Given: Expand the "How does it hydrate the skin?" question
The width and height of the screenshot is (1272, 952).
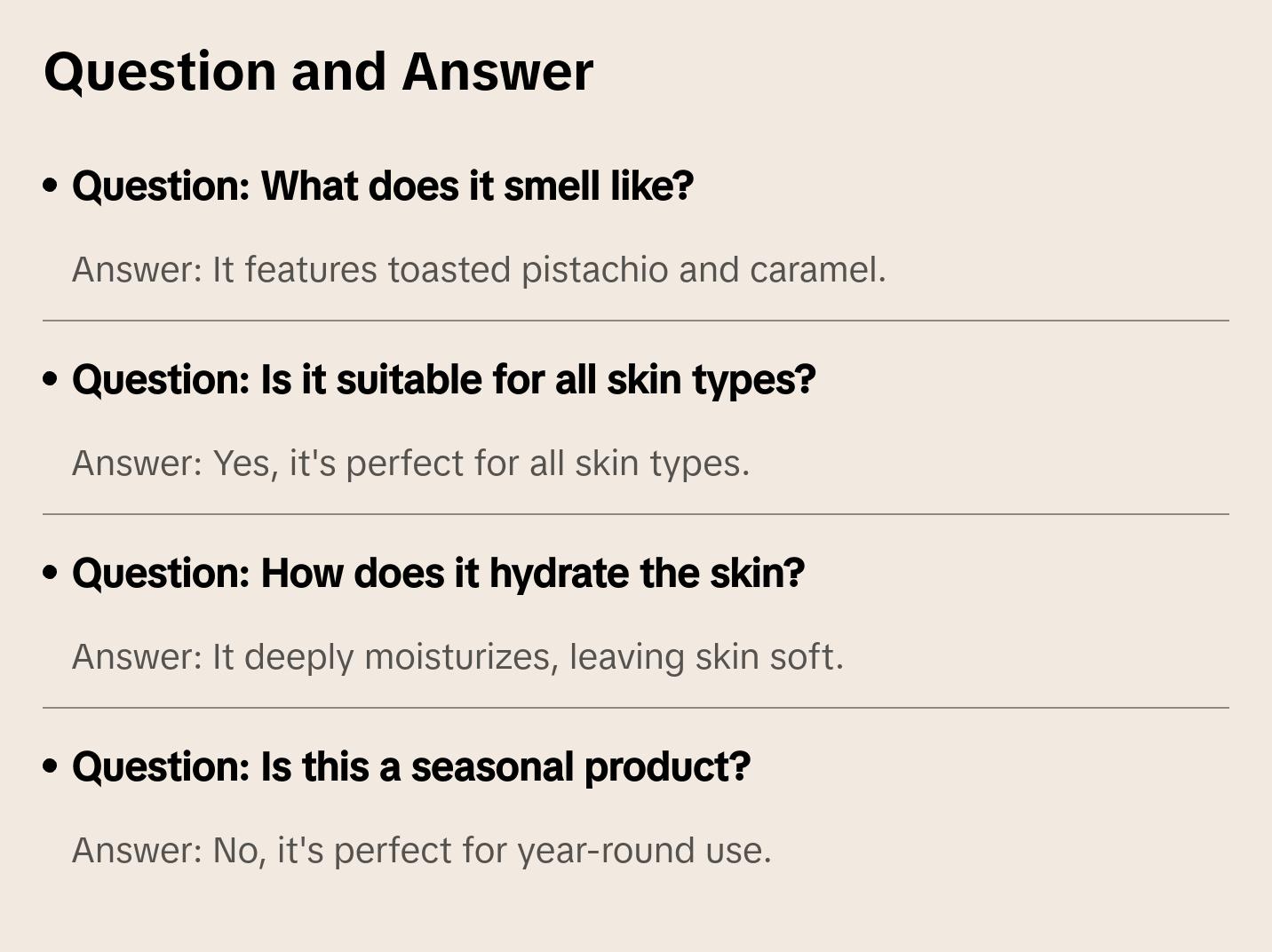Looking at the screenshot, I should (439, 573).
